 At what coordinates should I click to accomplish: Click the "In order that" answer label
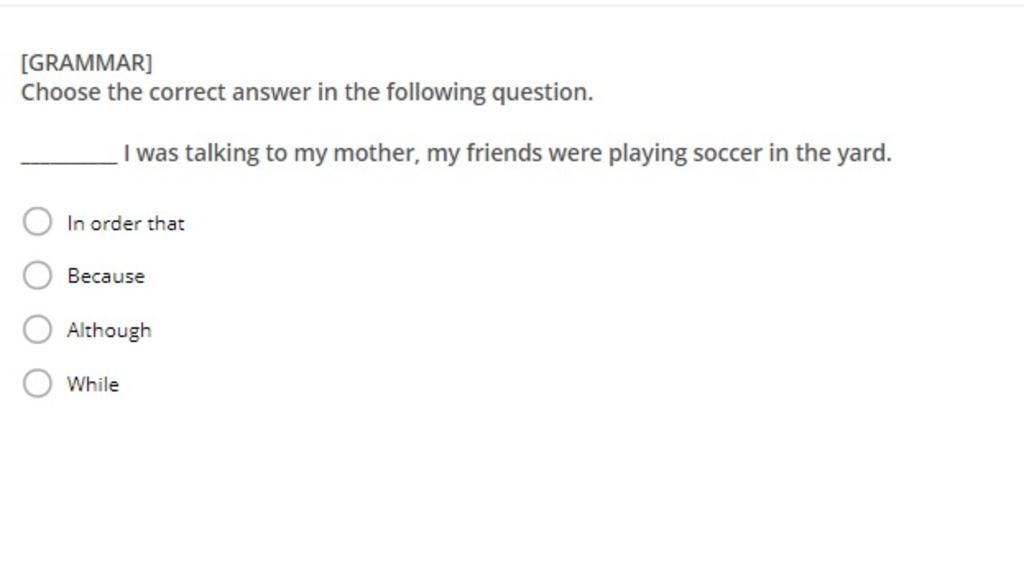pyautogui.click(x=125, y=223)
